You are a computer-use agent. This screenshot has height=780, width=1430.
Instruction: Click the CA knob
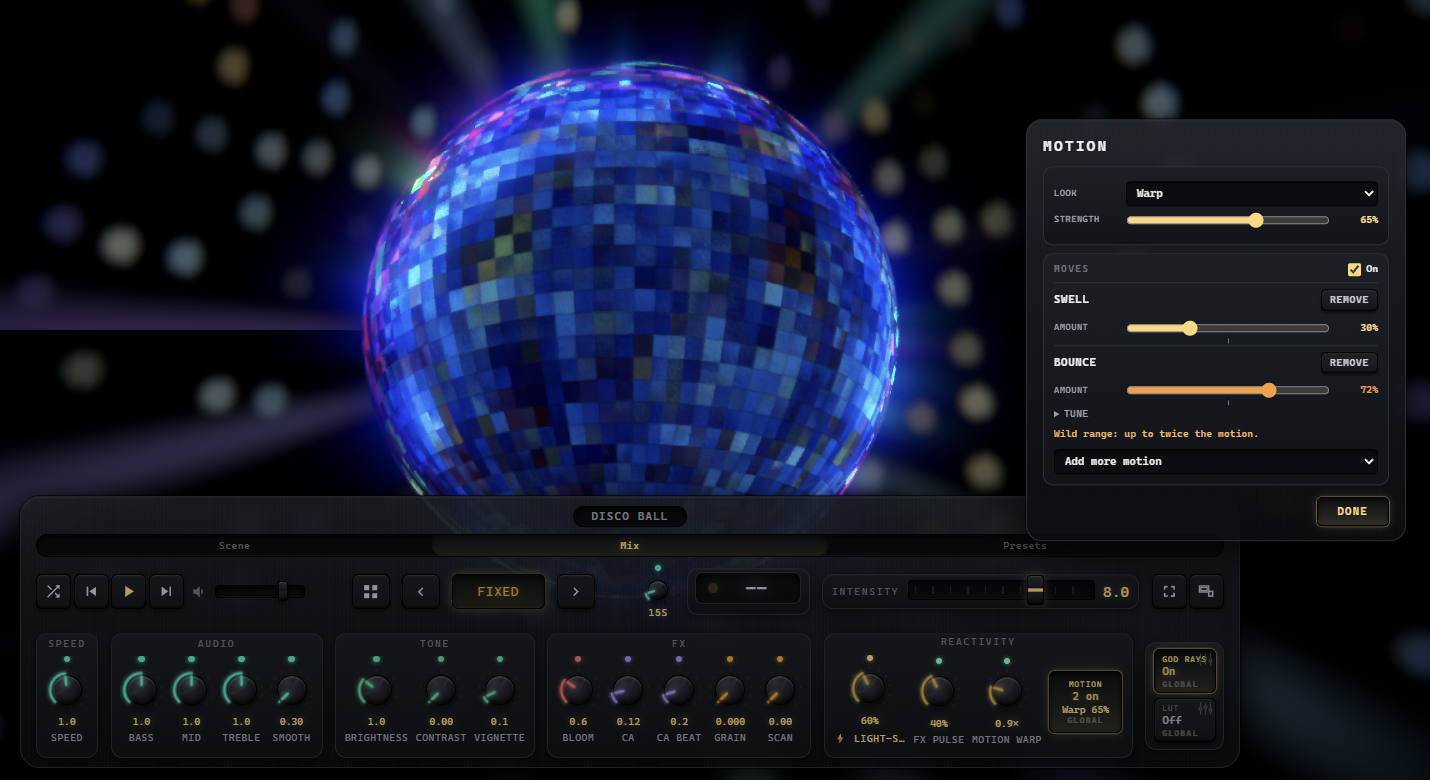click(628, 689)
